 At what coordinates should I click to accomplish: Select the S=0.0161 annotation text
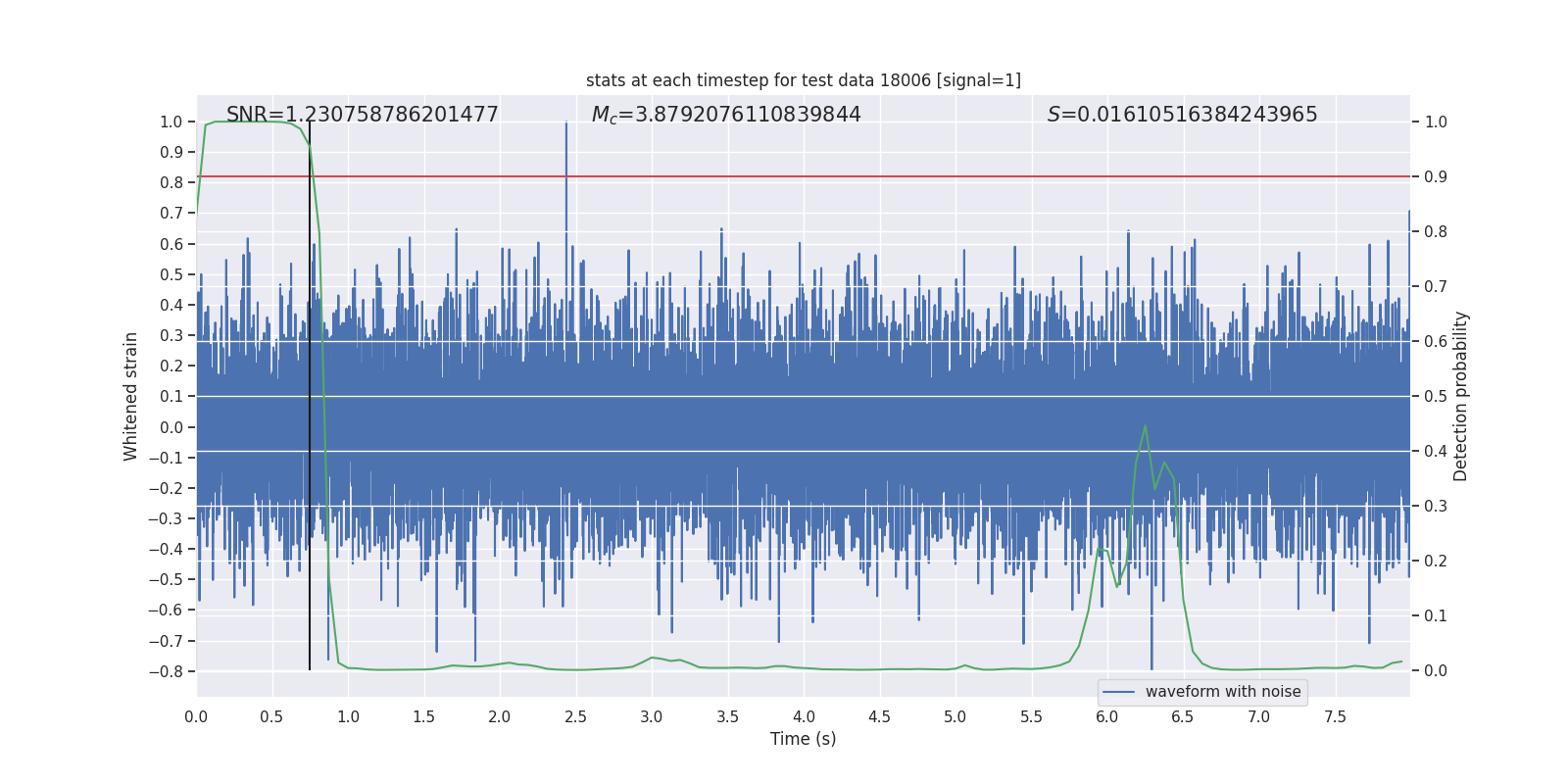click(x=1182, y=115)
